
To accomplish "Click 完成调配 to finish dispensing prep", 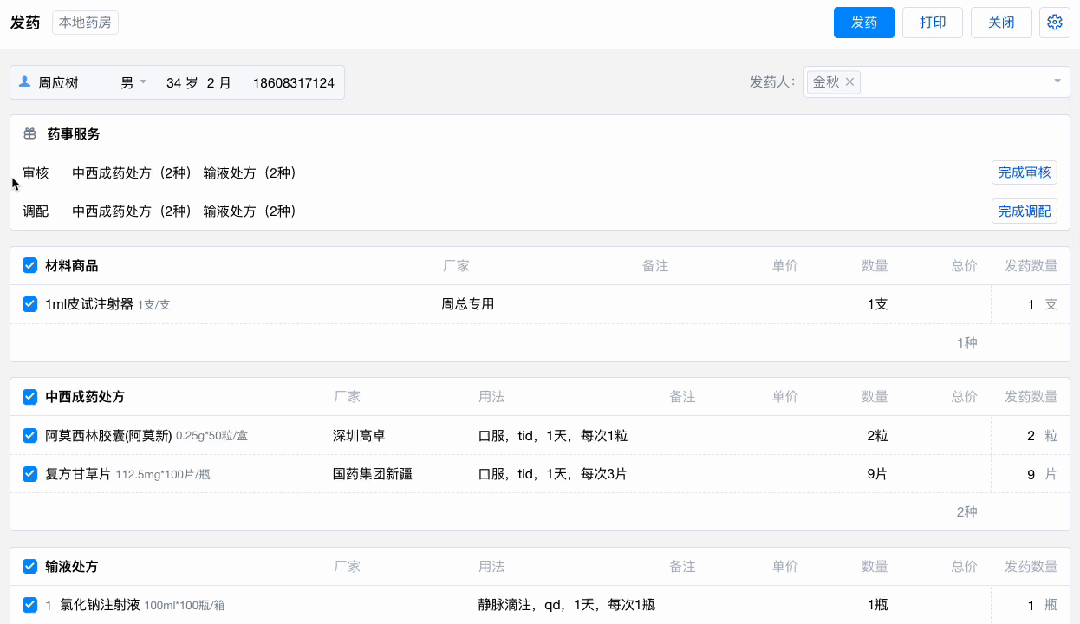I will [1024, 211].
